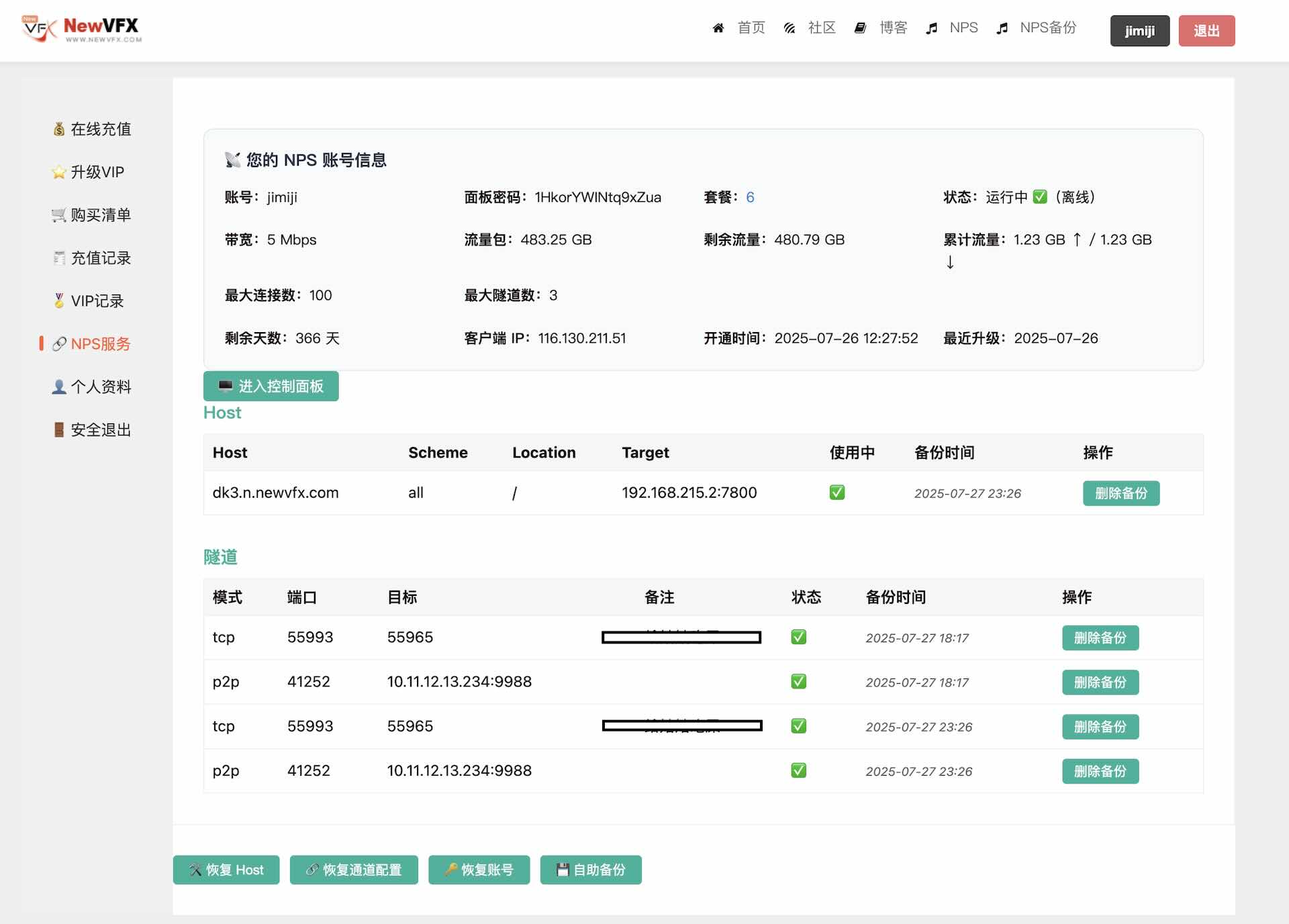1289x924 pixels.
Task: Click the 进入控制面板 button
Action: point(271,386)
